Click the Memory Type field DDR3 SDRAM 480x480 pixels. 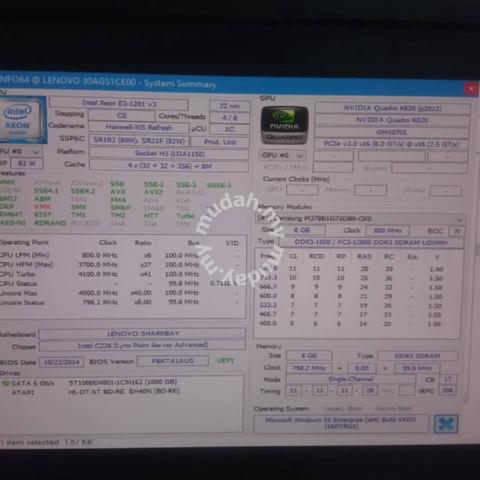pos(417,356)
